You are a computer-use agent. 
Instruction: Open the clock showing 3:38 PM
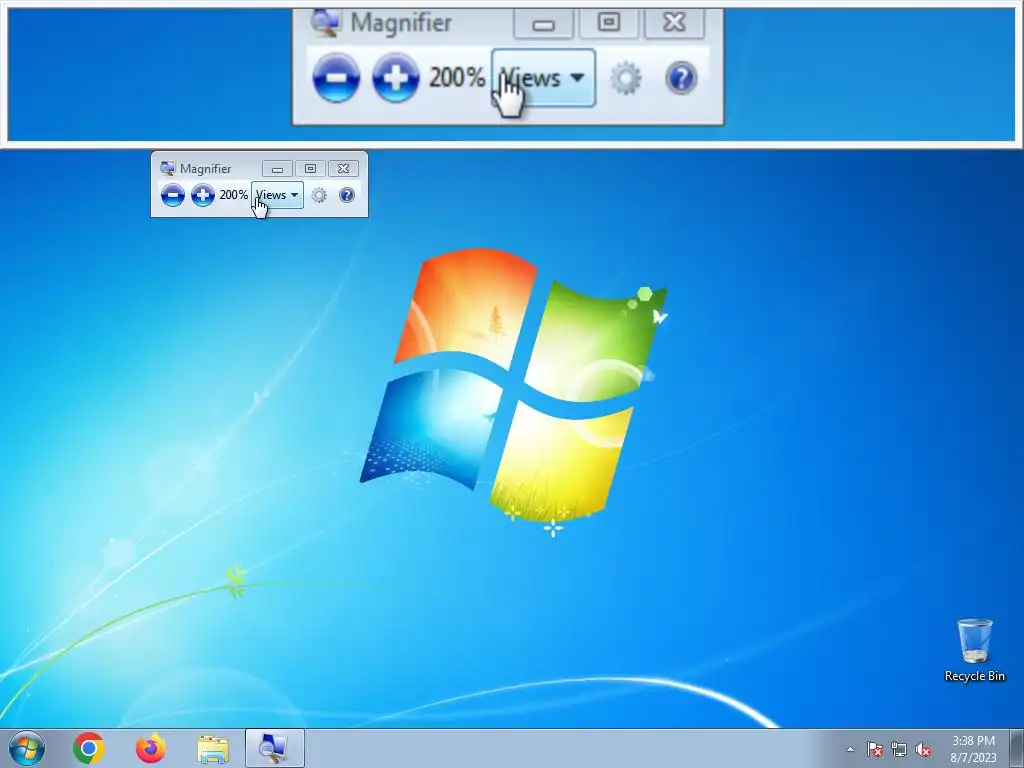[973, 749]
